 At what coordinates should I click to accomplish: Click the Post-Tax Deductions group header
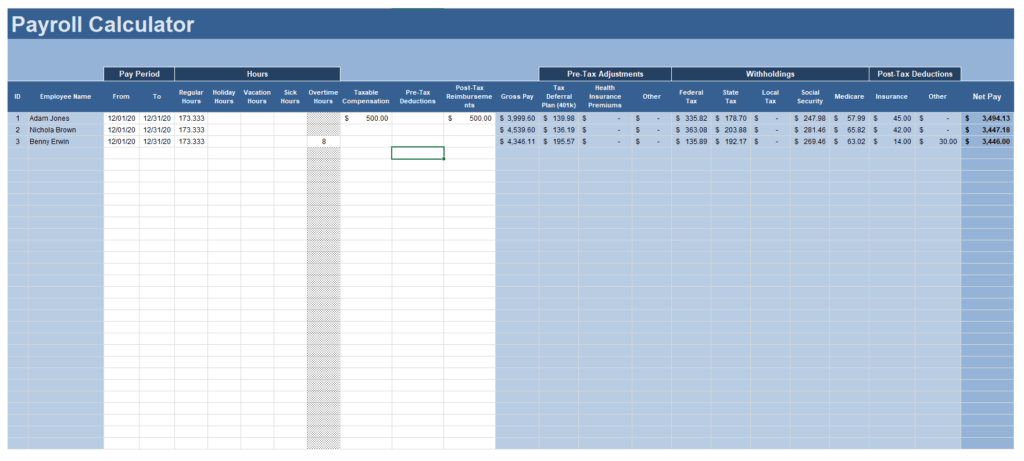(x=915, y=74)
